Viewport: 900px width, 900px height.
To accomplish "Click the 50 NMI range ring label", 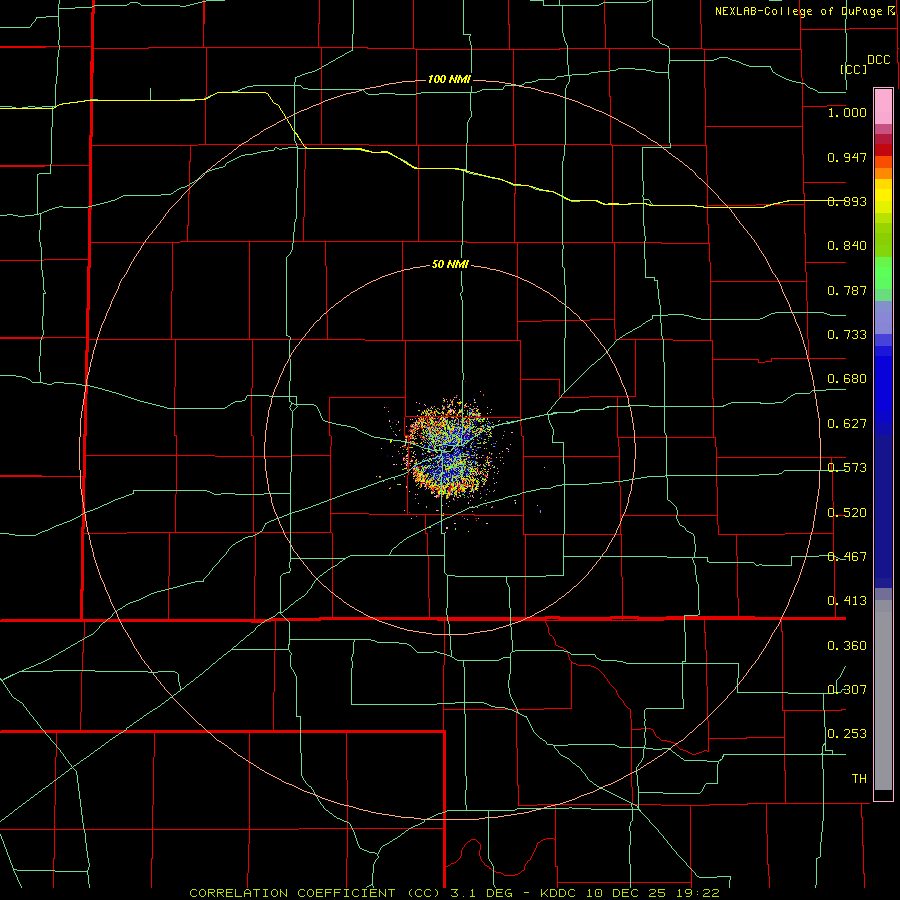I will (x=450, y=265).
